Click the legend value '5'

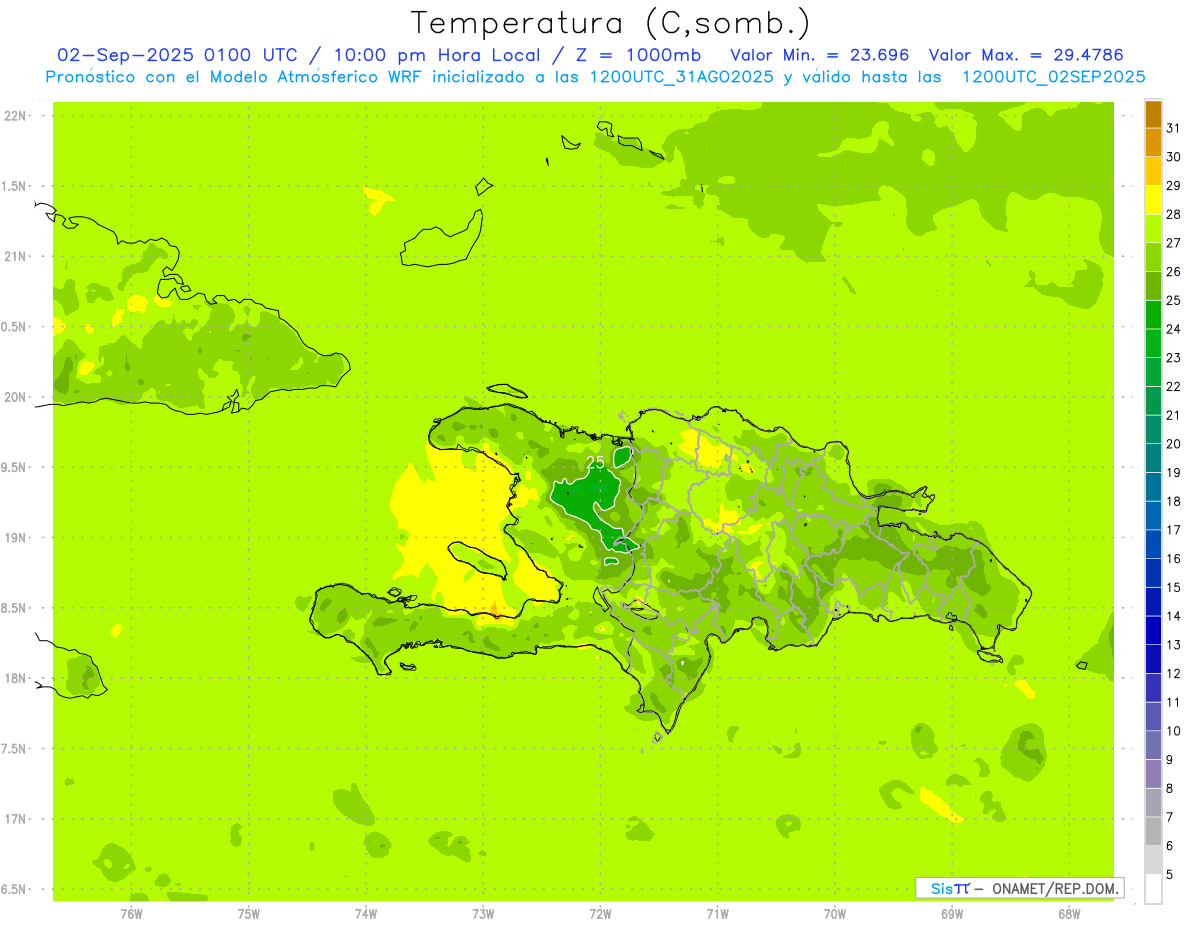tap(1169, 876)
